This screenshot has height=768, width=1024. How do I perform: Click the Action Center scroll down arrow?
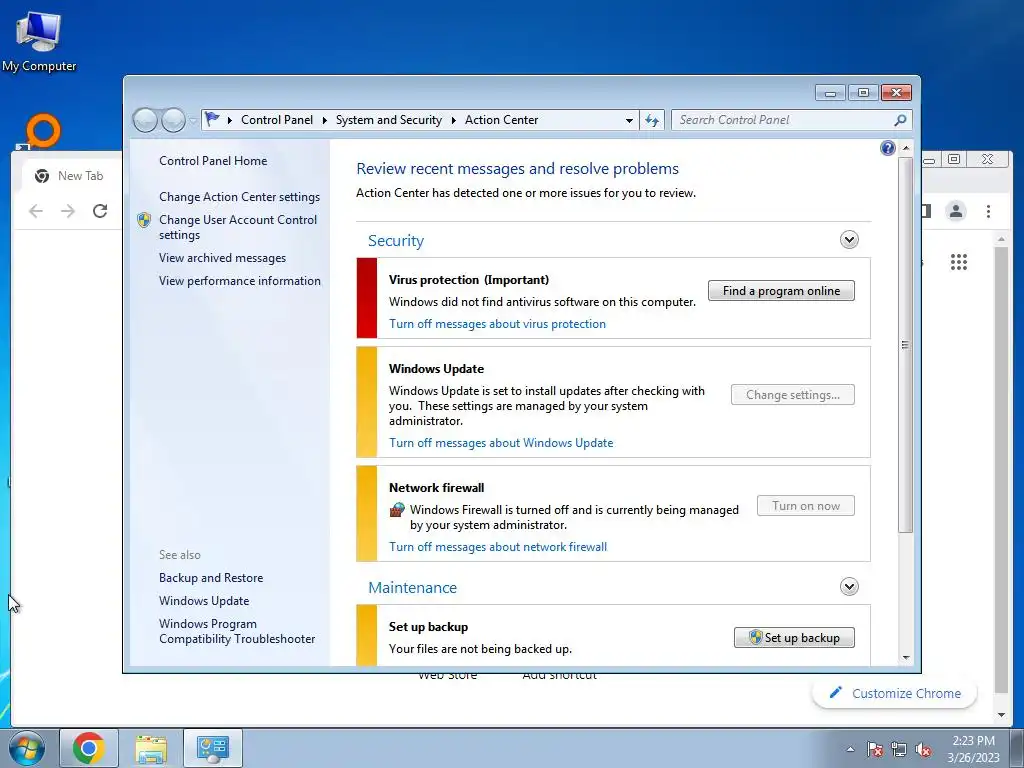pyautogui.click(x=905, y=658)
